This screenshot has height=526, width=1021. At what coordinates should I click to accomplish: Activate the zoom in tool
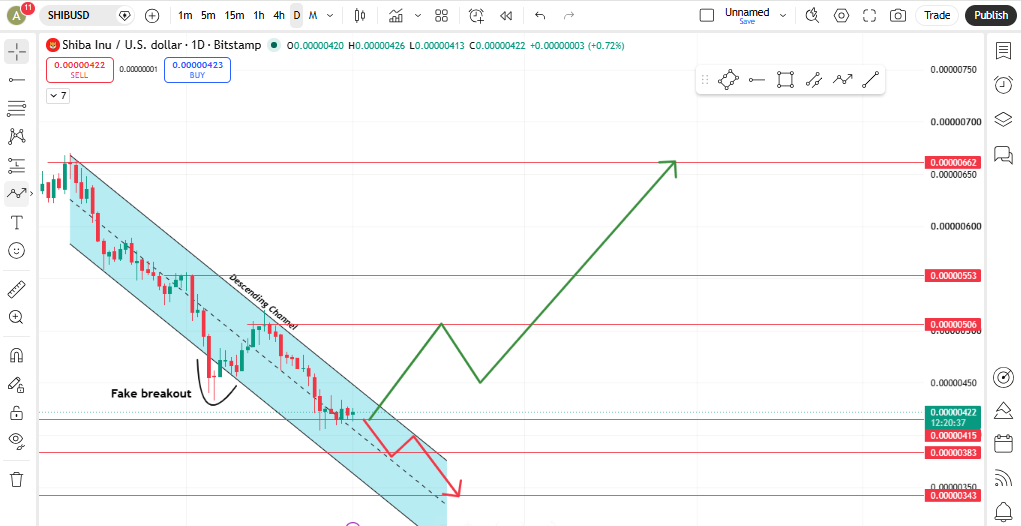17,317
